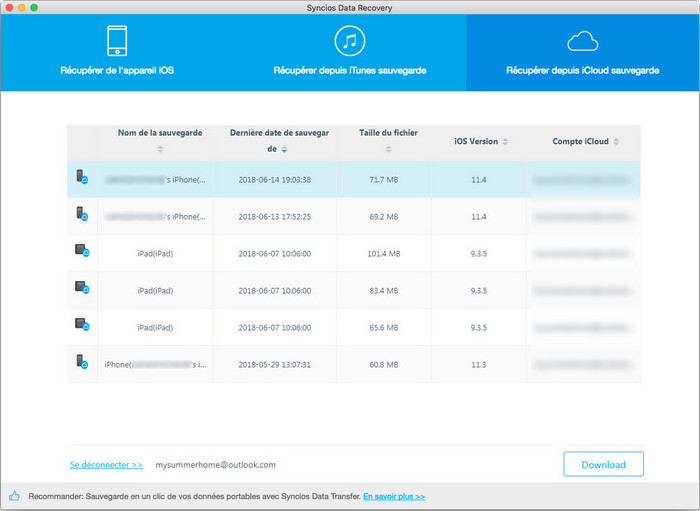Click the Taille du fichier header
Screen dimensions: 700x511
point(388,133)
